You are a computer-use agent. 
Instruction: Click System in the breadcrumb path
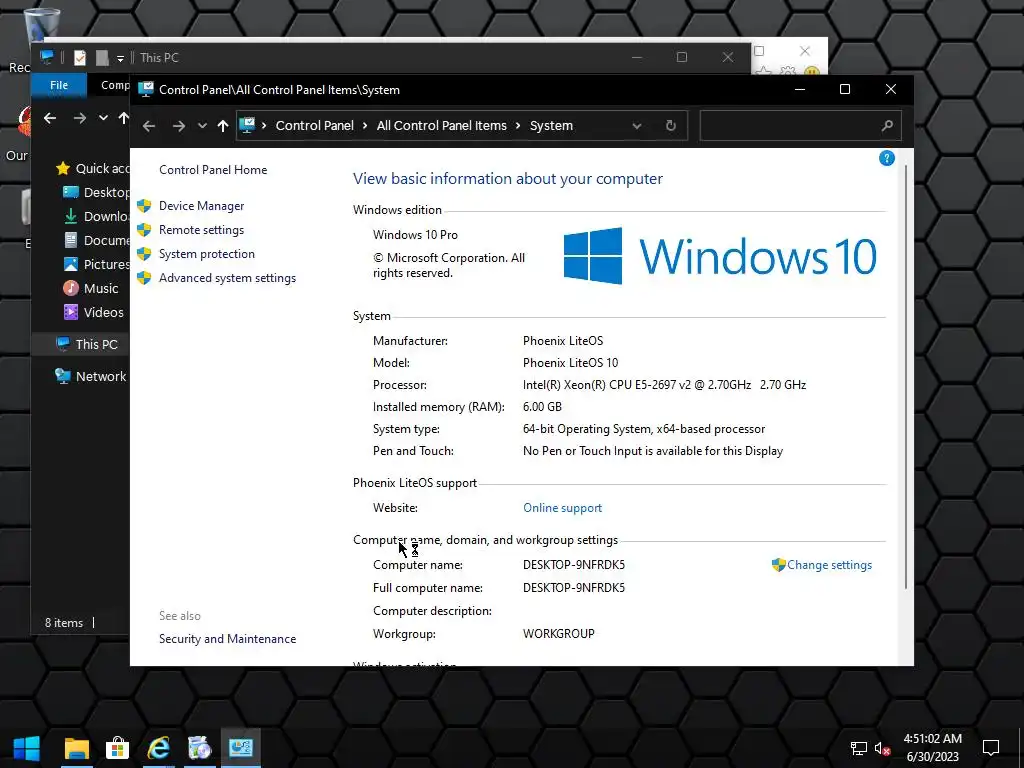[x=551, y=125]
